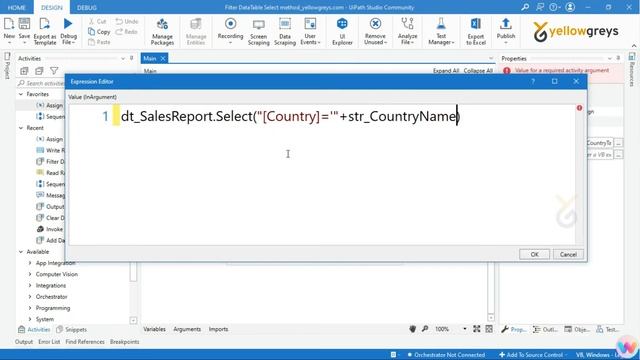Click the designer zoom magnifier icon
The height and width of the screenshot is (360, 640).
point(425,329)
